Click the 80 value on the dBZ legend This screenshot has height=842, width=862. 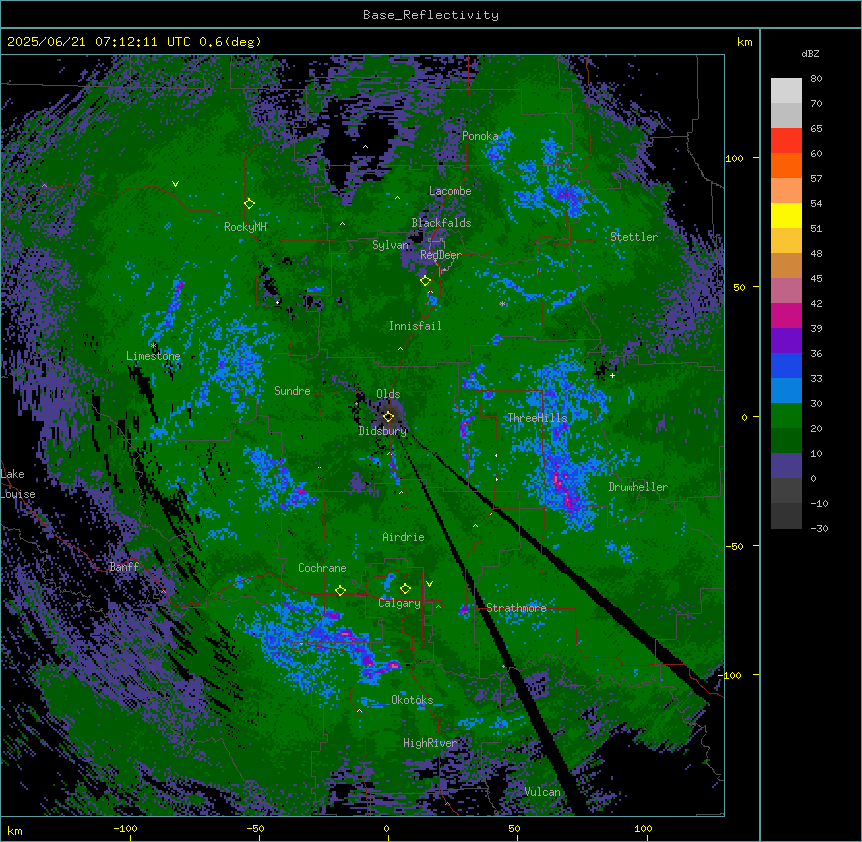point(816,79)
